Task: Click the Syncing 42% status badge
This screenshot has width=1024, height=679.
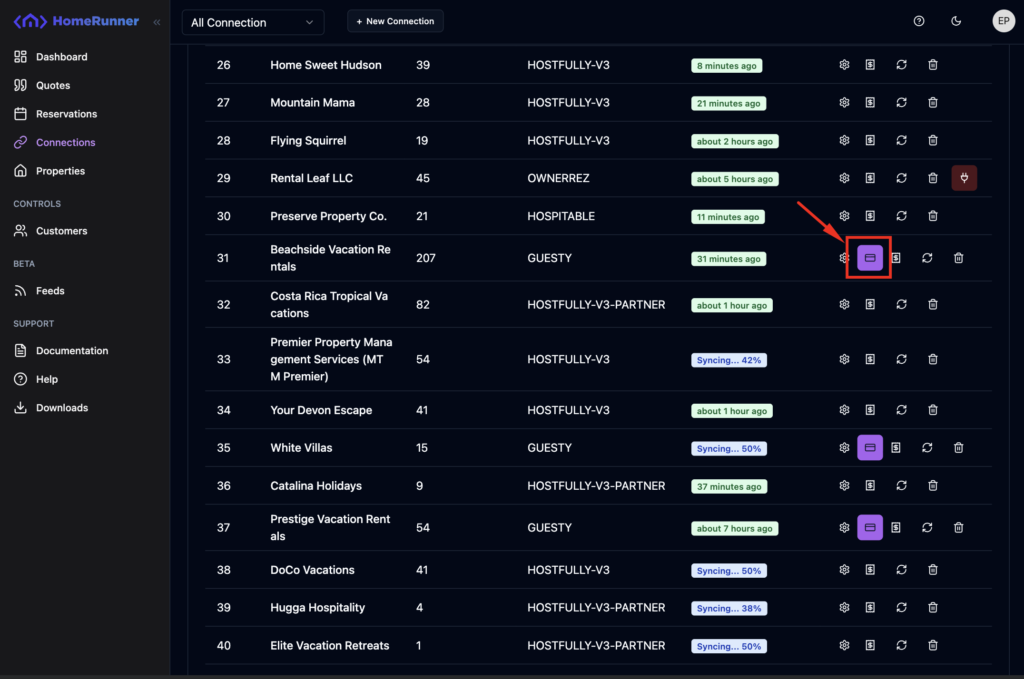Action: [729, 360]
